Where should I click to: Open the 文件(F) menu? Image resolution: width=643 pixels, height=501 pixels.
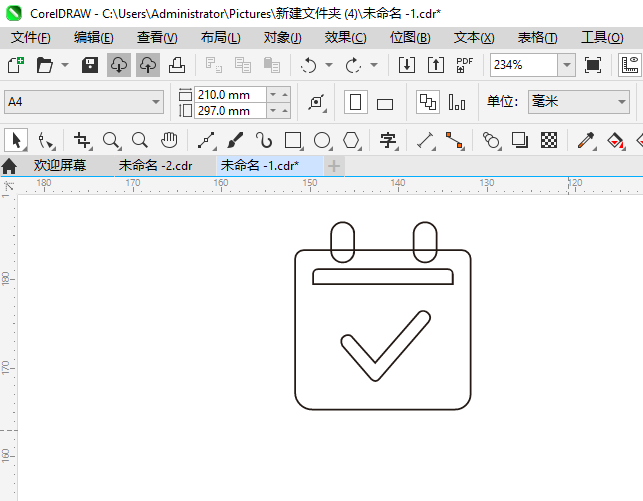click(x=30, y=38)
